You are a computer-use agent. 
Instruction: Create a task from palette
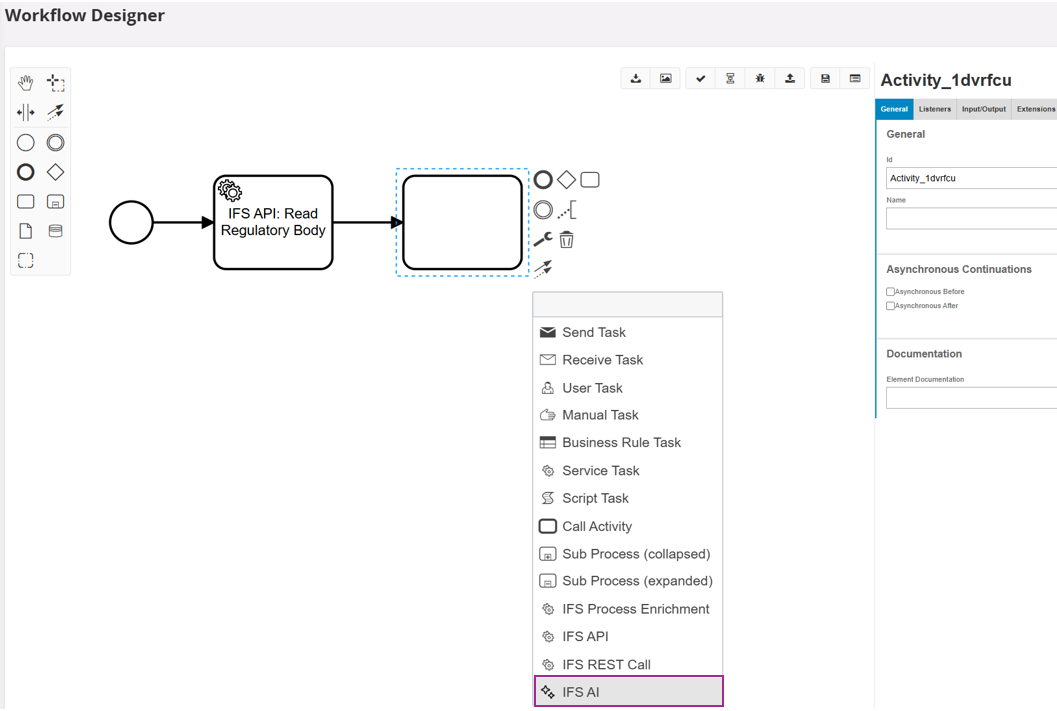point(26,202)
